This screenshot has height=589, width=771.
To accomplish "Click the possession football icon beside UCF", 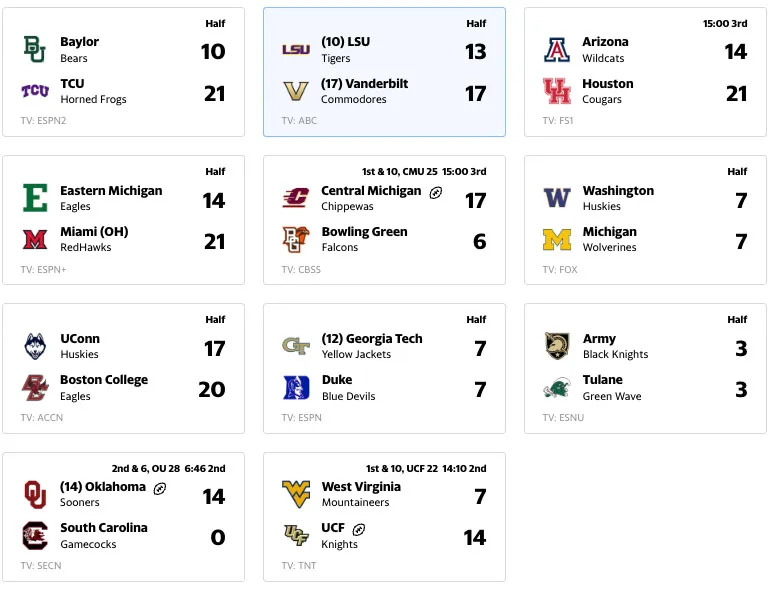I will coord(359,529).
